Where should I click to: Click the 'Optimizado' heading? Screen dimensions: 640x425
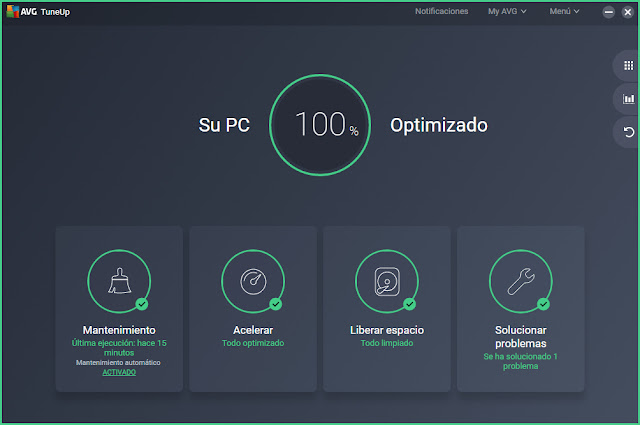[439, 125]
